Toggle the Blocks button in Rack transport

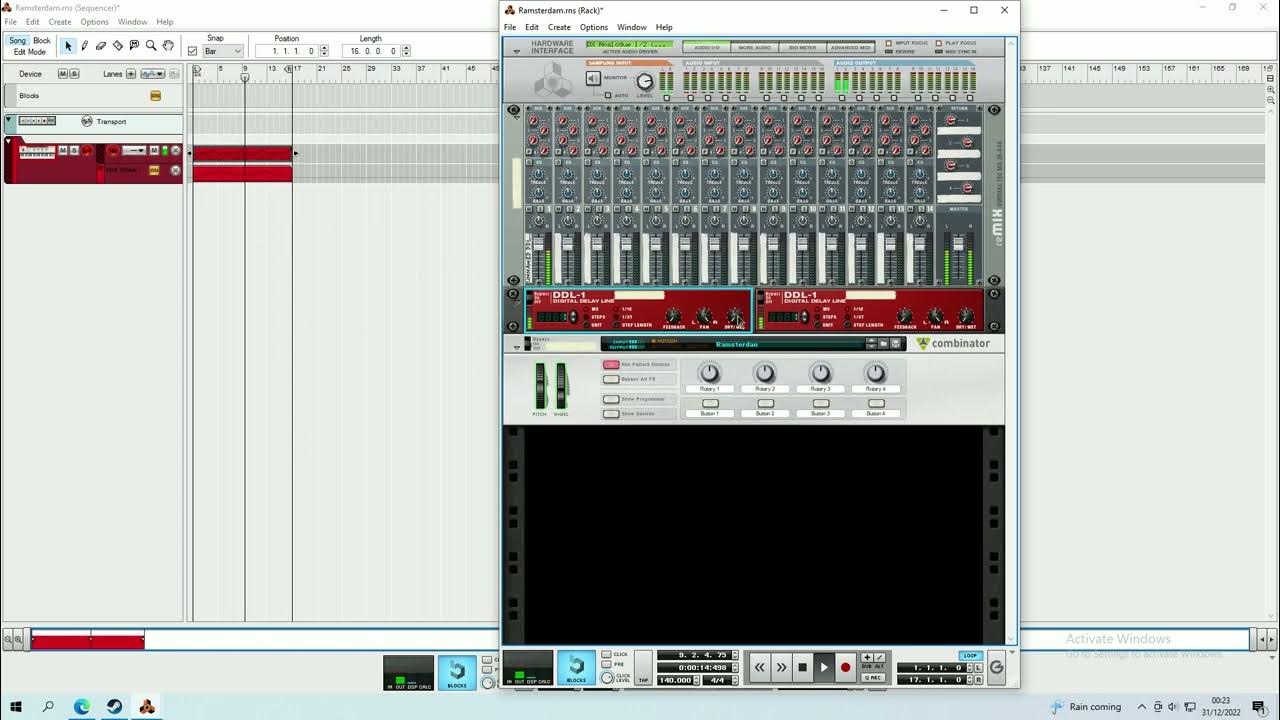point(576,668)
